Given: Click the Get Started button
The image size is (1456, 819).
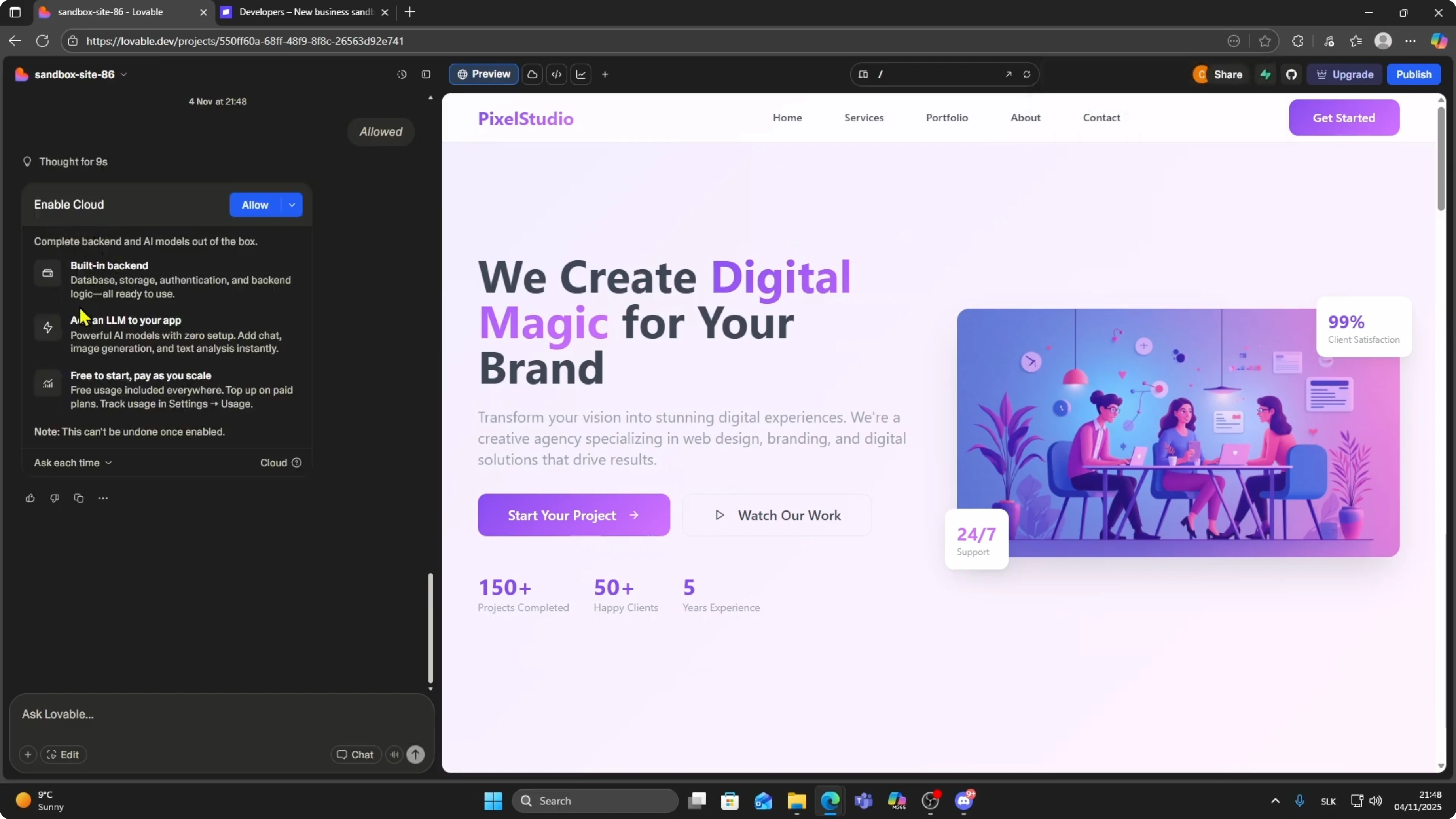Looking at the screenshot, I should (x=1344, y=118).
